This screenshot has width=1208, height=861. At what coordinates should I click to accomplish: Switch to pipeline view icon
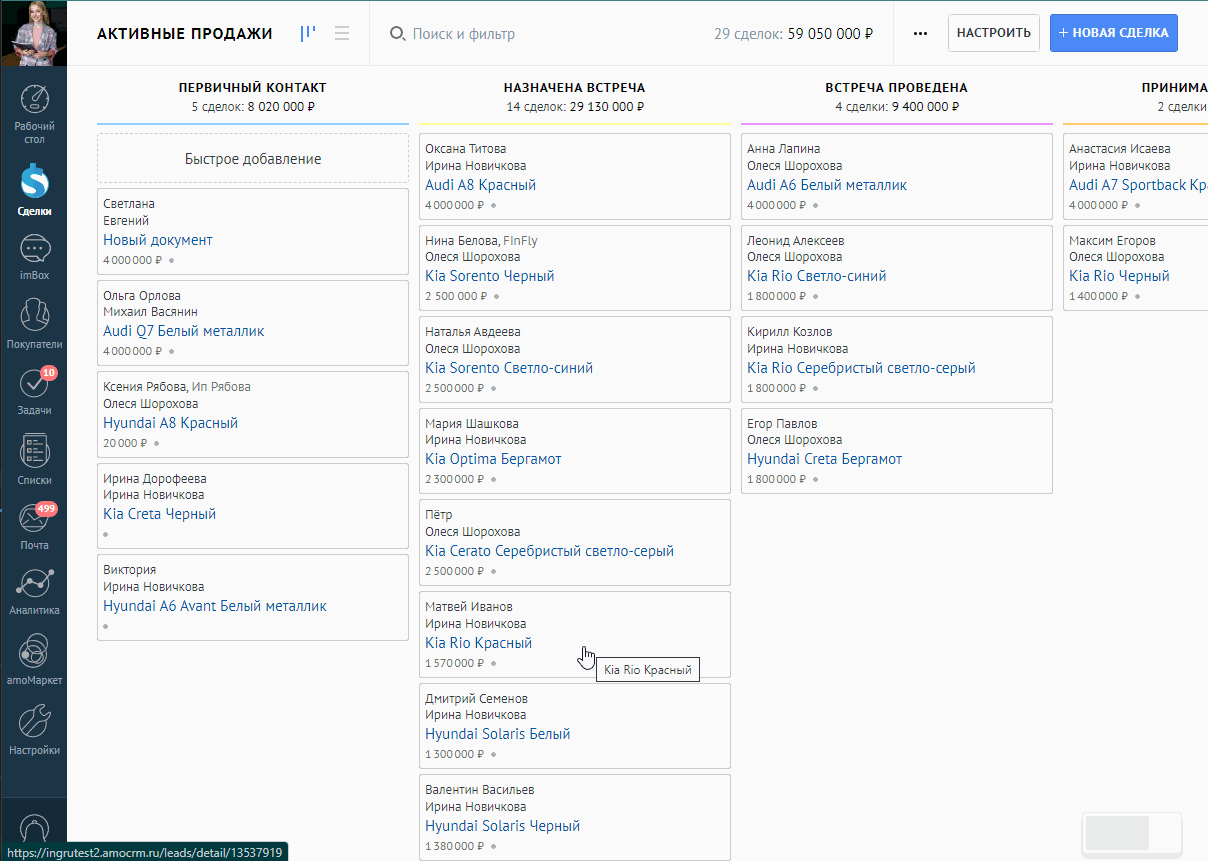(x=308, y=33)
